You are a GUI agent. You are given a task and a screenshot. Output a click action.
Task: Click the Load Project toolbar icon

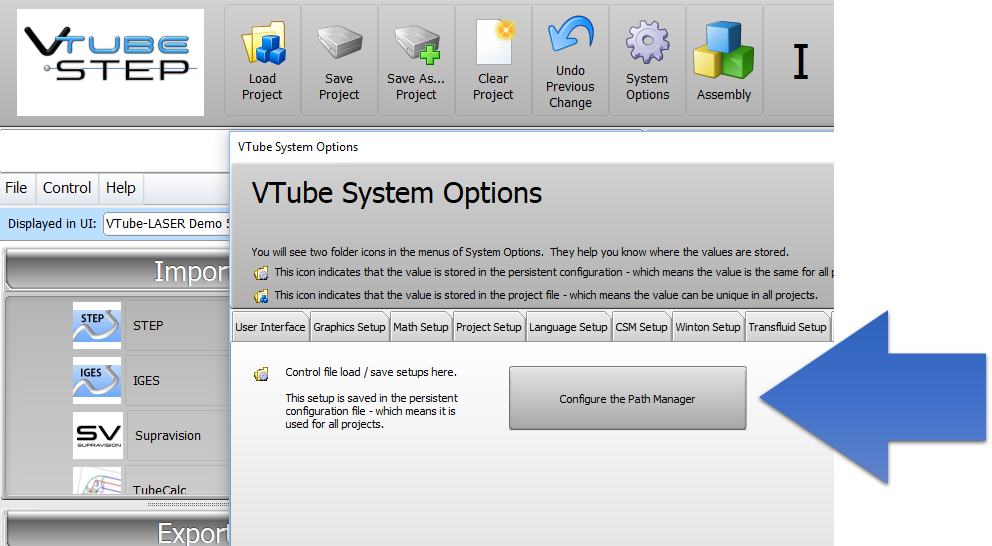(x=263, y=59)
